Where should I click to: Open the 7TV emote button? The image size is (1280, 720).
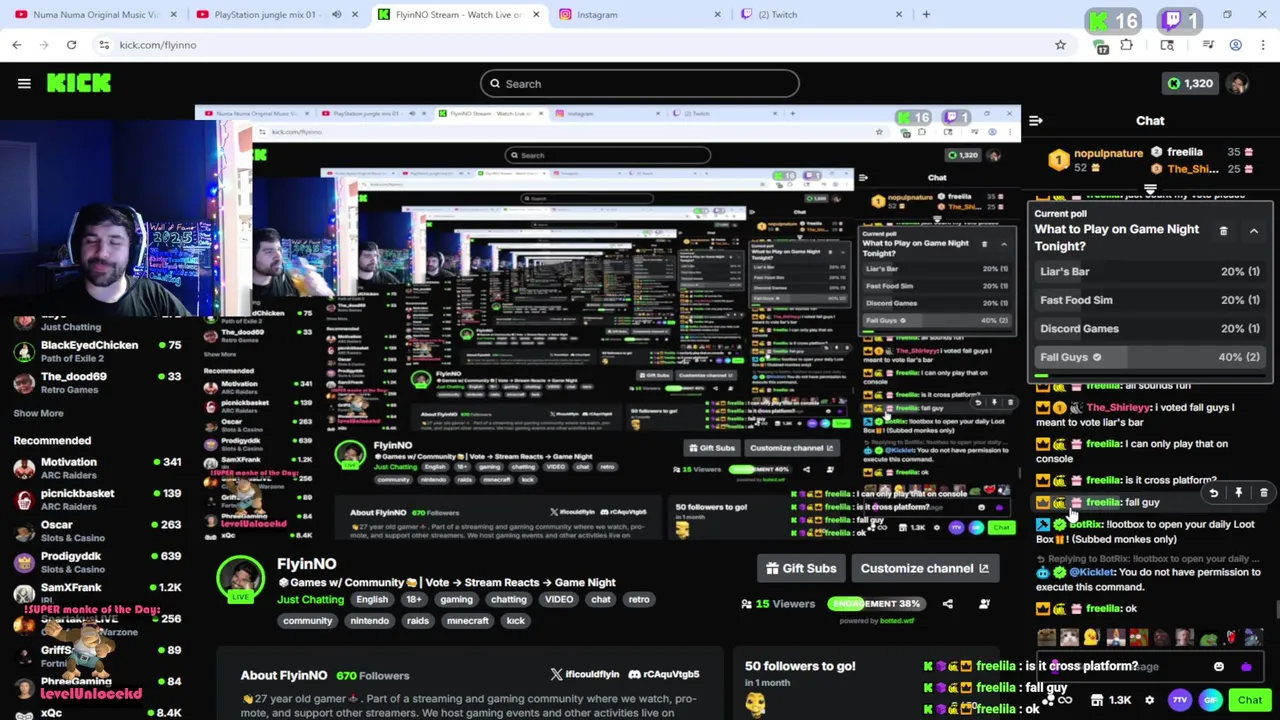[x=1180, y=701]
